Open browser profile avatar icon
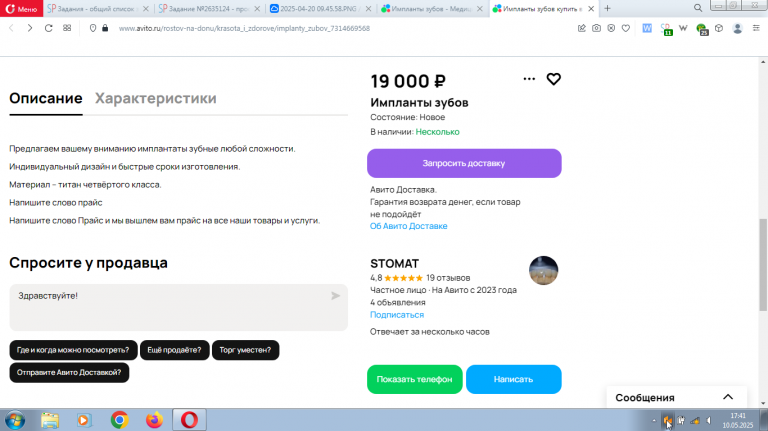 tap(737, 28)
